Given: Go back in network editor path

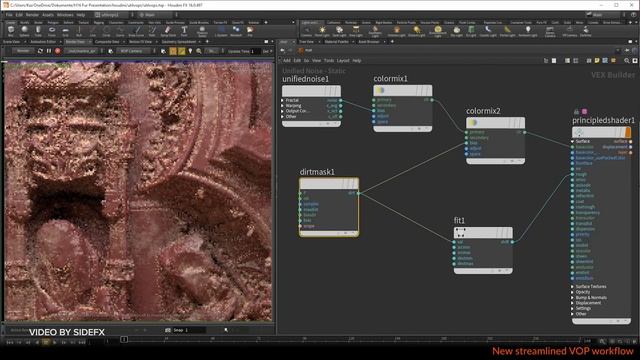Looking at the screenshot, I should pyautogui.click(x=282, y=50).
